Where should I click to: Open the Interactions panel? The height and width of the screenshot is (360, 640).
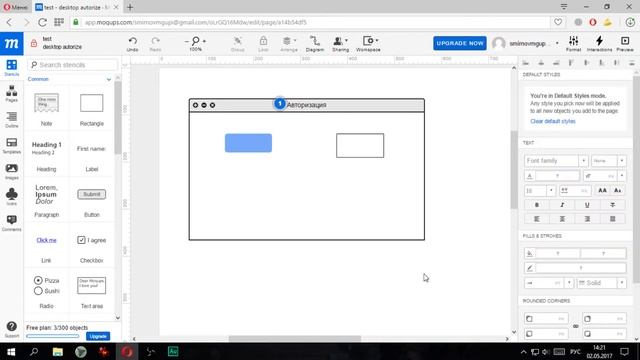599,43
